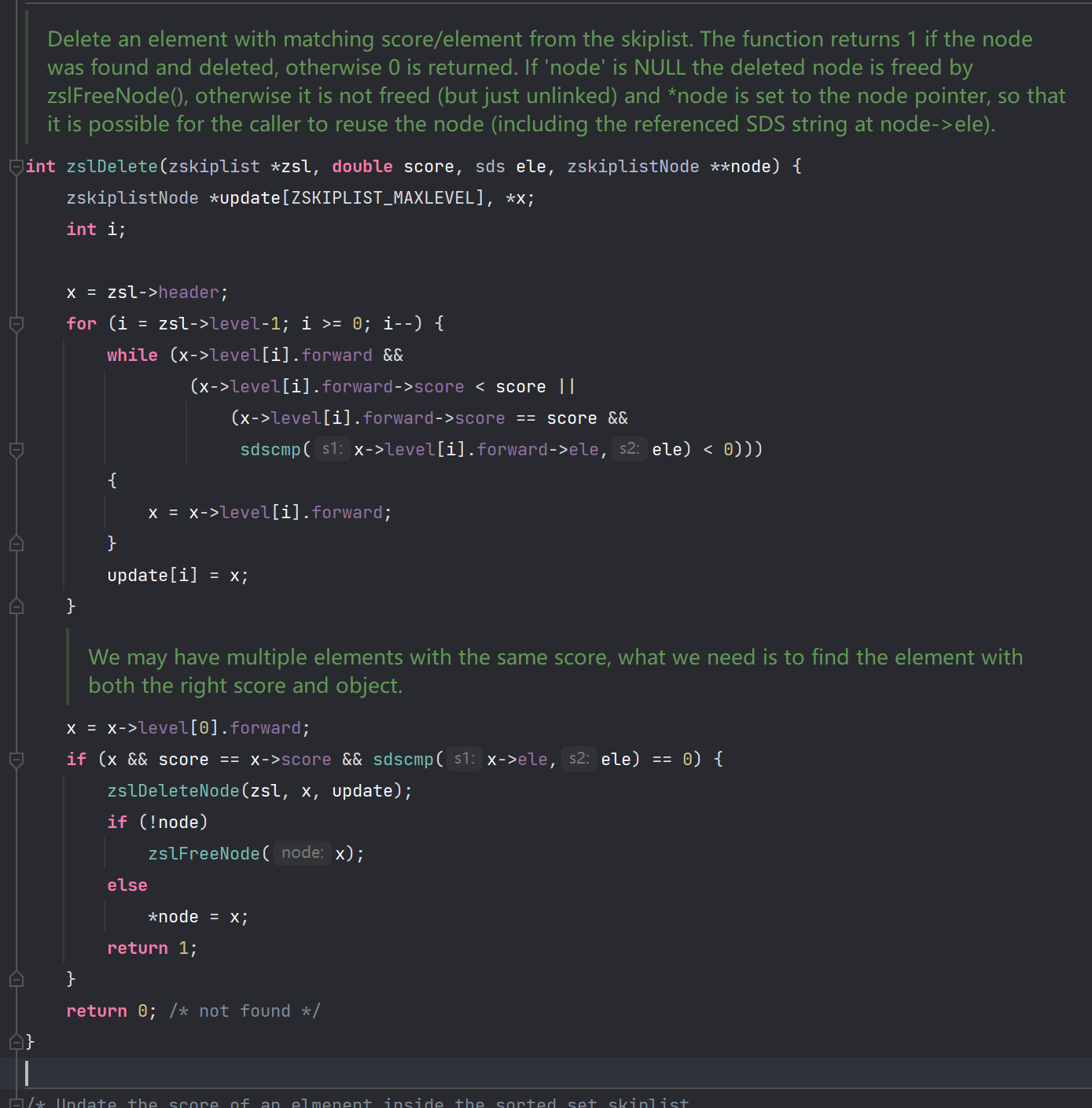This screenshot has height=1108, width=1092.
Task: Click the 'double' keyword in the signature
Action: coord(362,167)
